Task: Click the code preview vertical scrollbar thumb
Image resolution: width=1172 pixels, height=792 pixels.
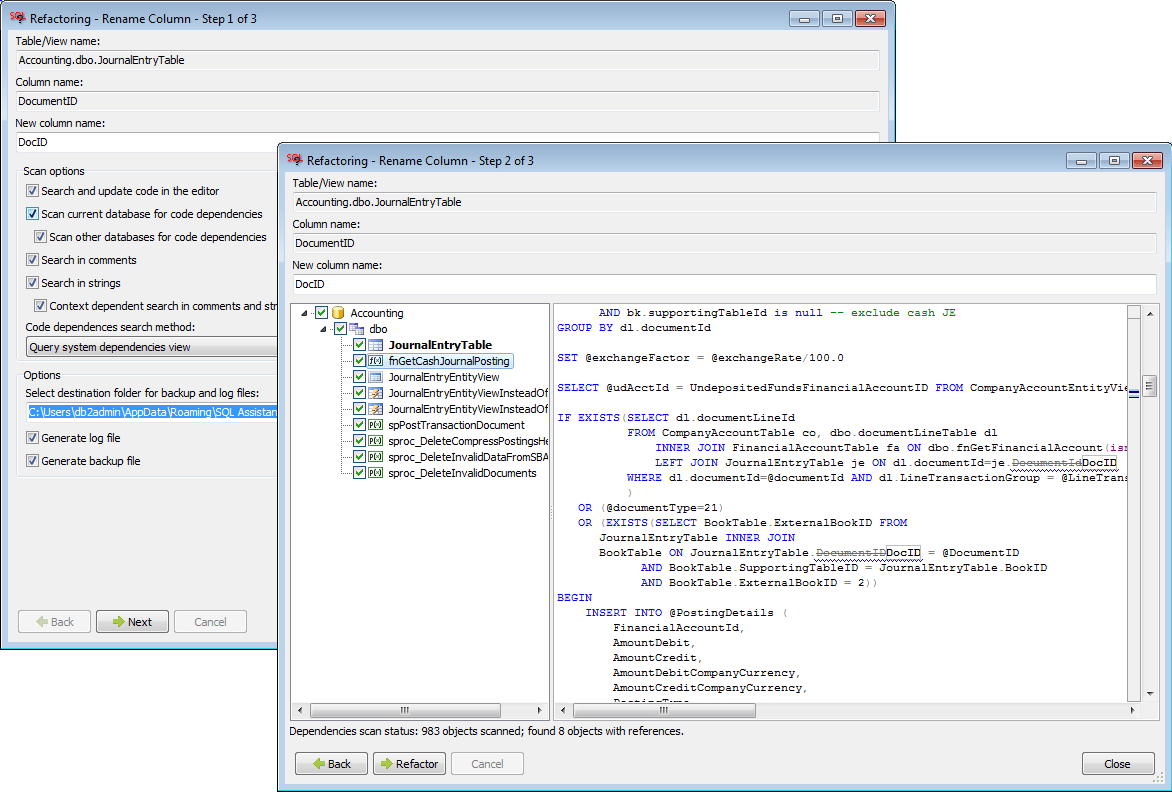Action: tap(1150, 386)
